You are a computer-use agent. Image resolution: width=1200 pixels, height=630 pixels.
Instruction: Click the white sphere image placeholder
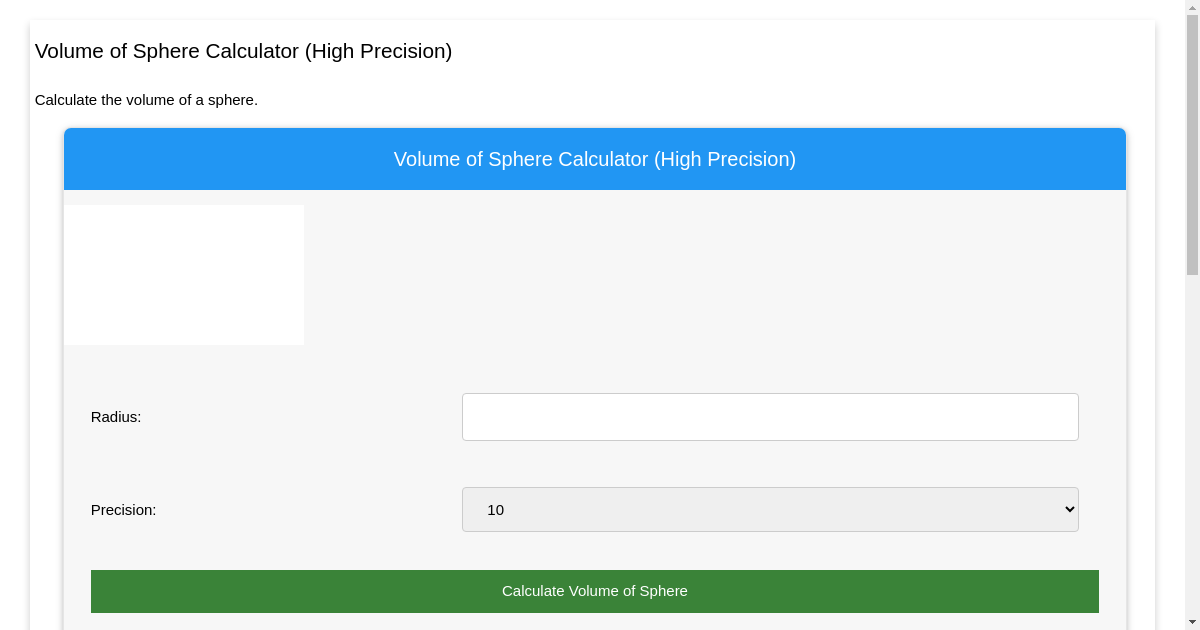coord(184,275)
